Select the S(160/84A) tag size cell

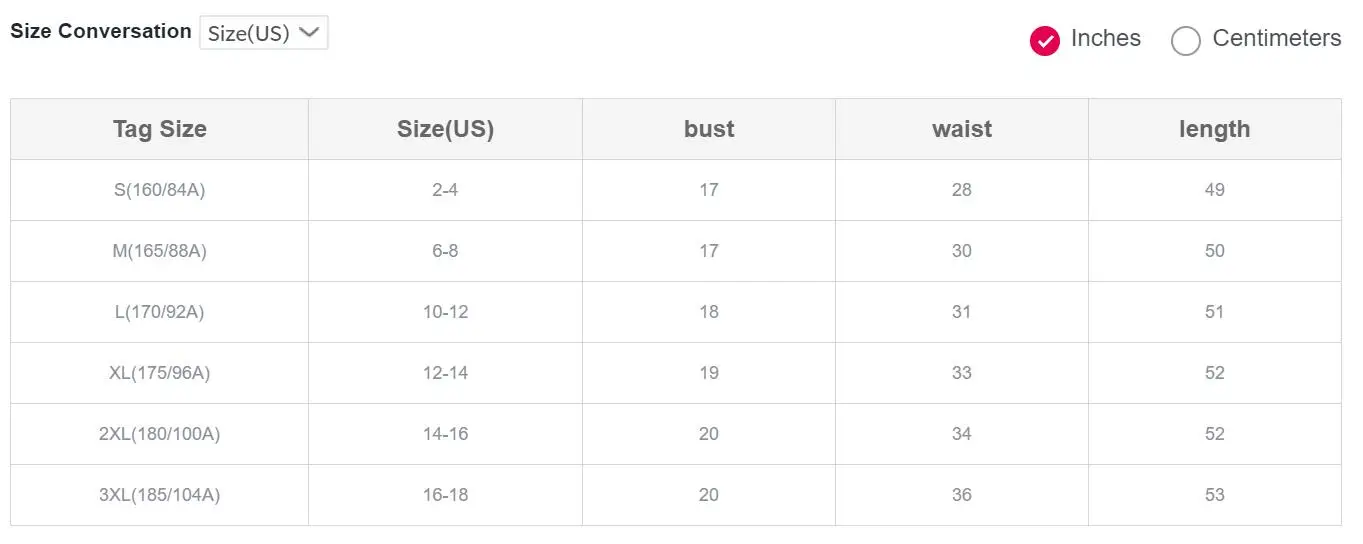[x=160, y=190]
